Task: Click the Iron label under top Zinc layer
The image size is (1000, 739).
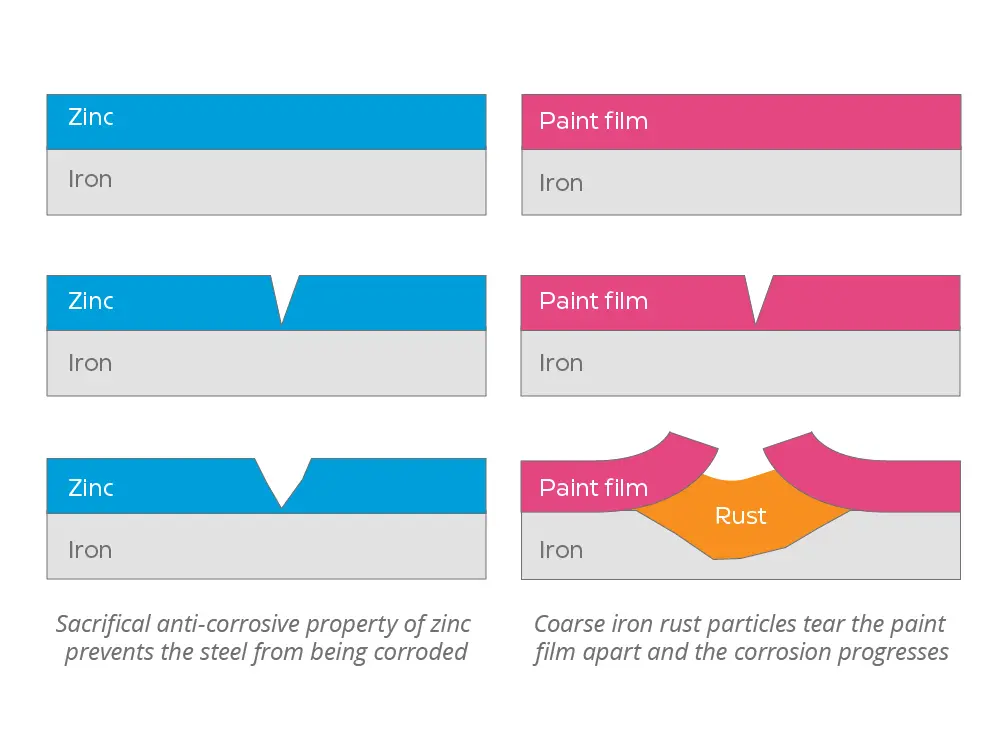Action: pos(90,179)
